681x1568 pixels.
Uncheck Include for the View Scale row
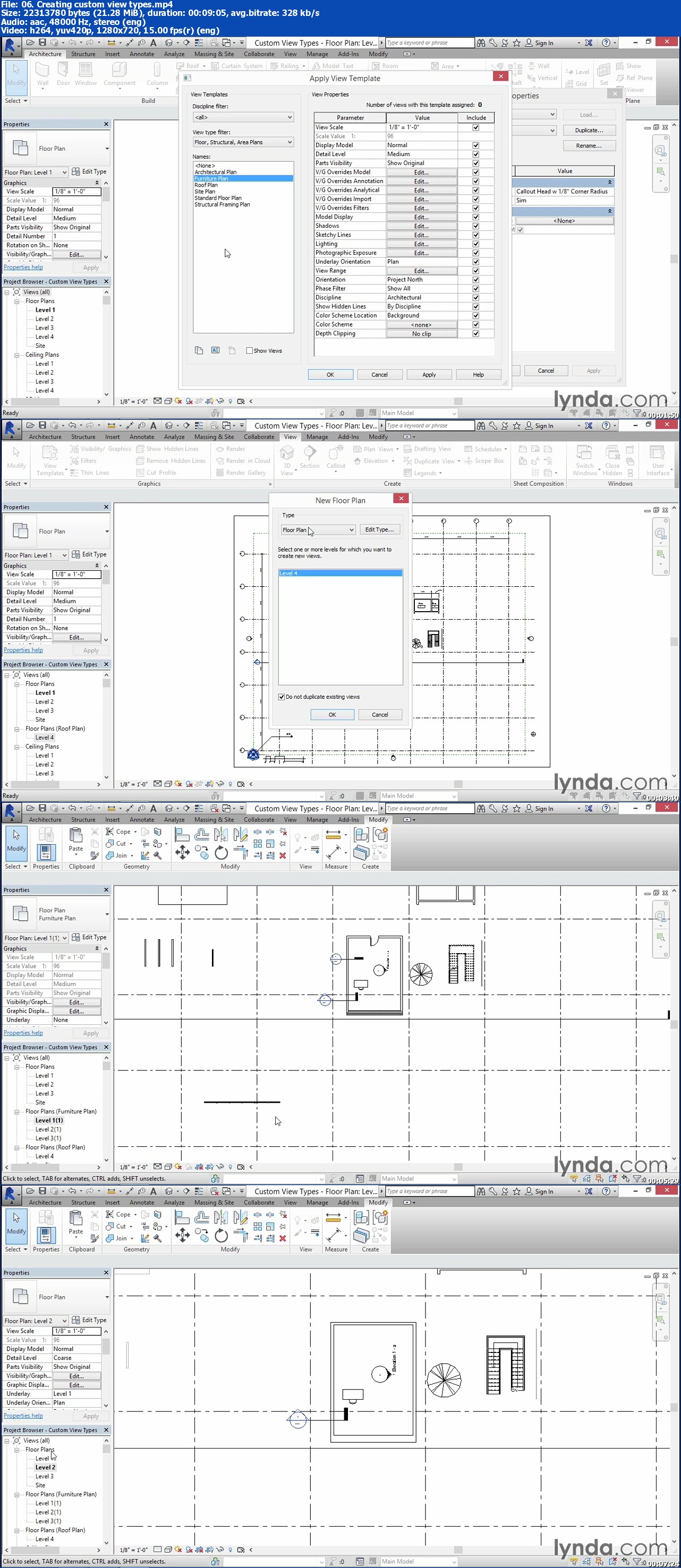coord(476,127)
